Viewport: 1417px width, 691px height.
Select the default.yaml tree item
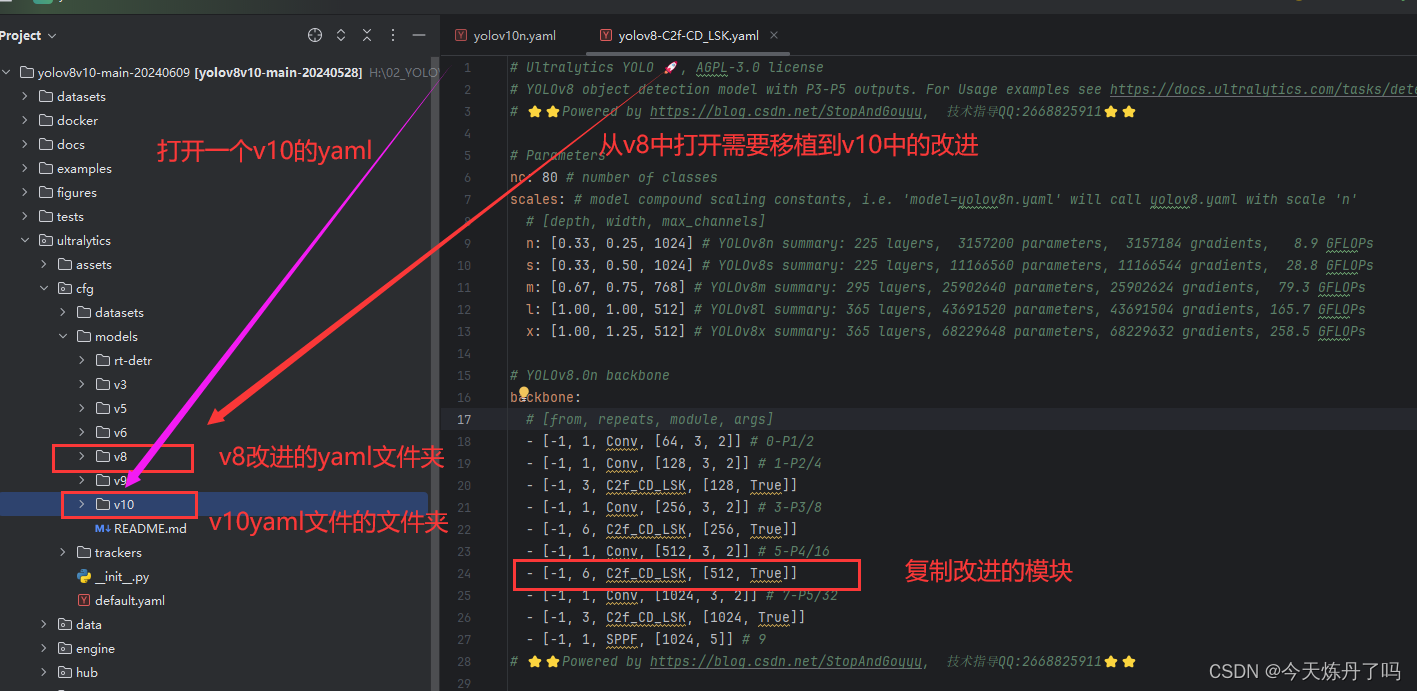pyautogui.click(x=131, y=600)
